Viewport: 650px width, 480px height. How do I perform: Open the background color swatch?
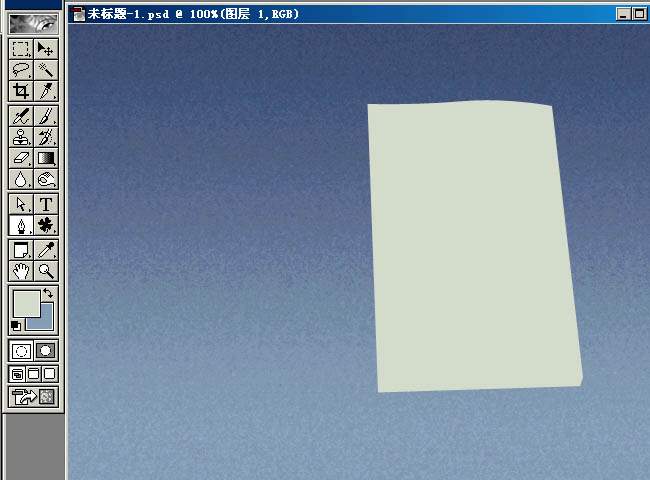click(47, 324)
